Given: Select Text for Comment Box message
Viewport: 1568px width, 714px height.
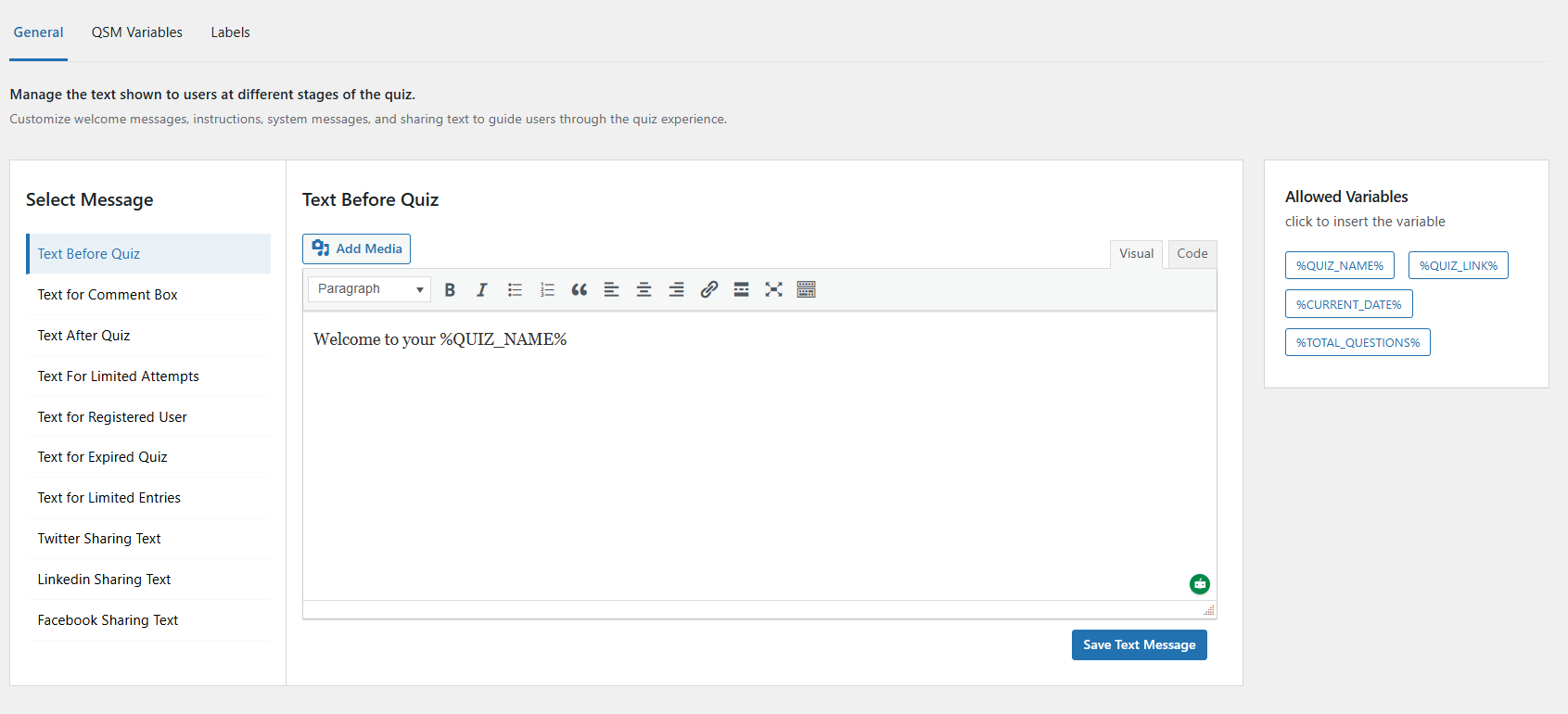Looking at the screenshot, I should coord(148,295).
